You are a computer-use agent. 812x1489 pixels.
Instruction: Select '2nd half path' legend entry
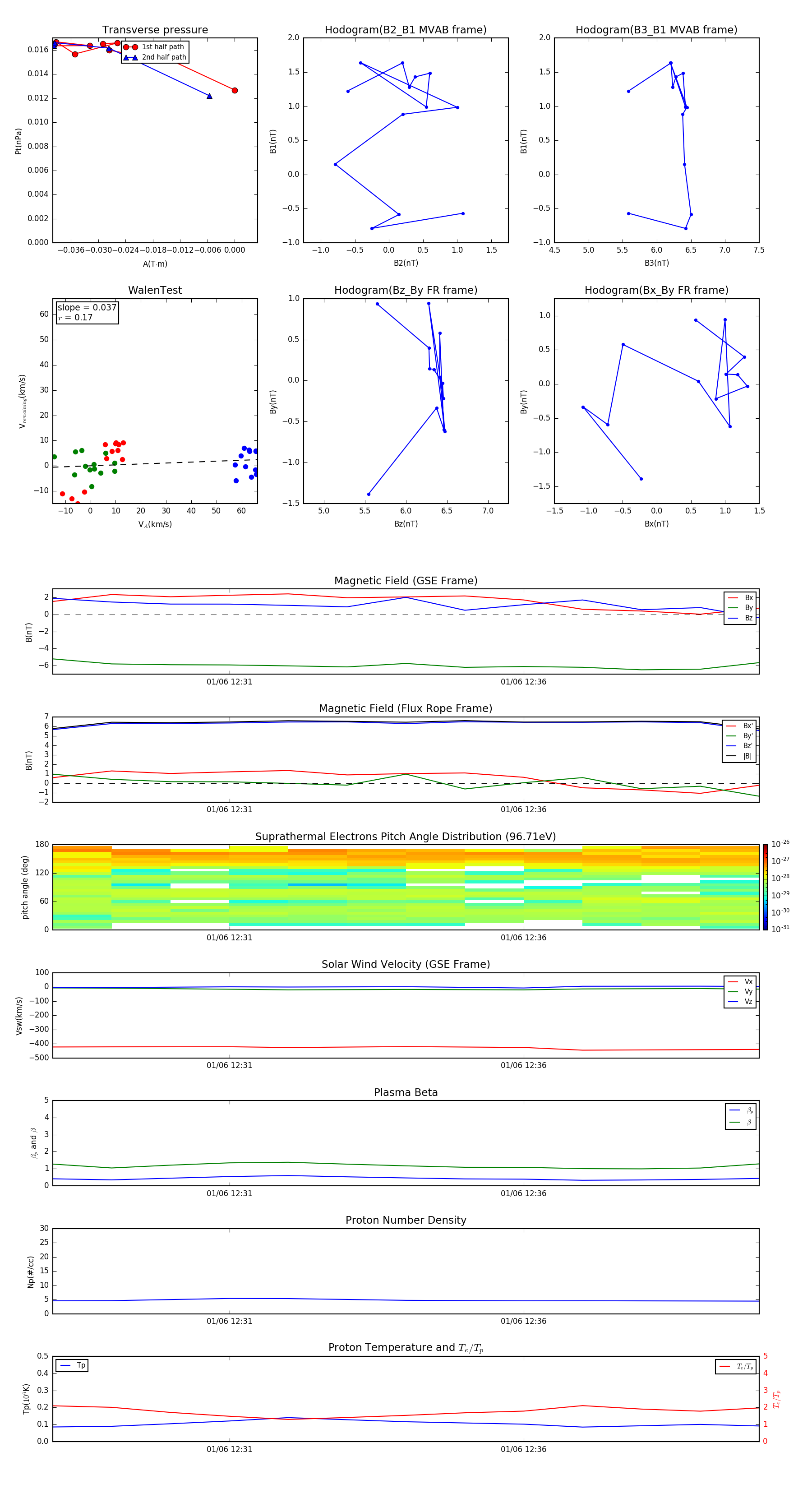(x=155, y=57)
